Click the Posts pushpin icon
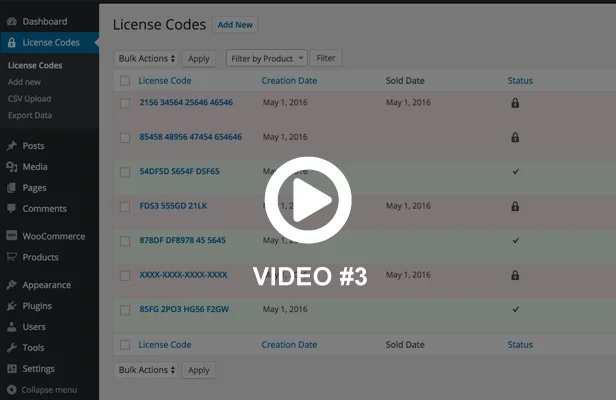This screenshot has width=616, height=400. [11, 146]
